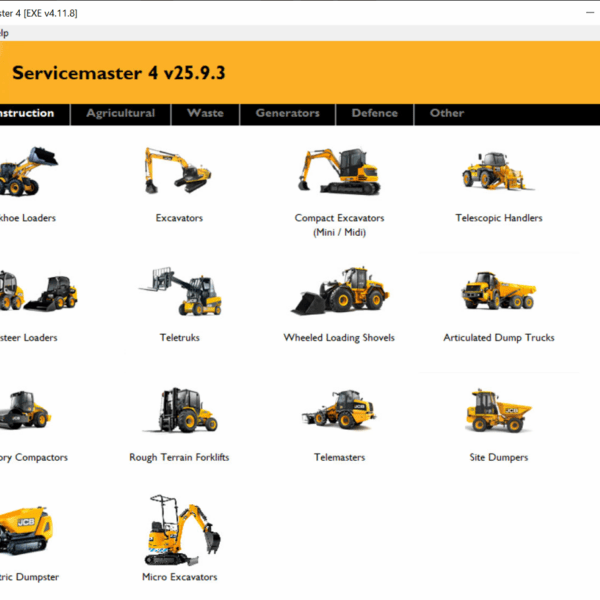Select the Defence tab

(375, 114)
